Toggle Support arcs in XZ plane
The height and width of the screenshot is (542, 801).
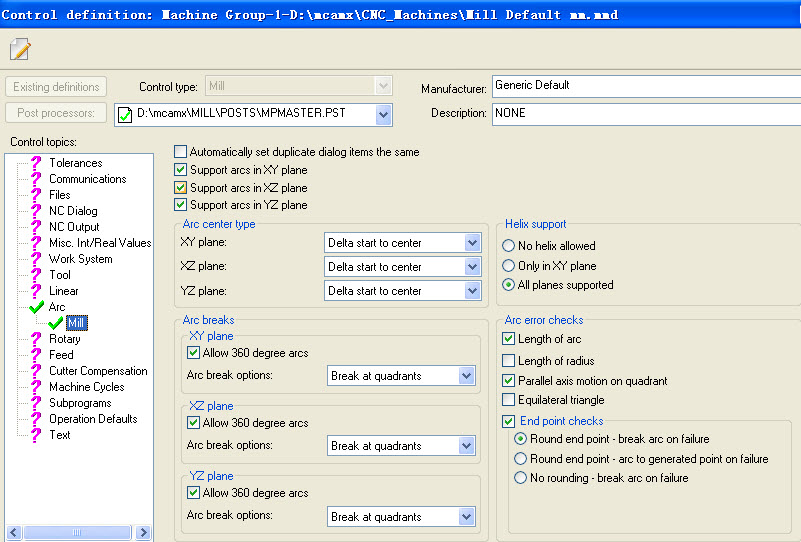[181, 188]
